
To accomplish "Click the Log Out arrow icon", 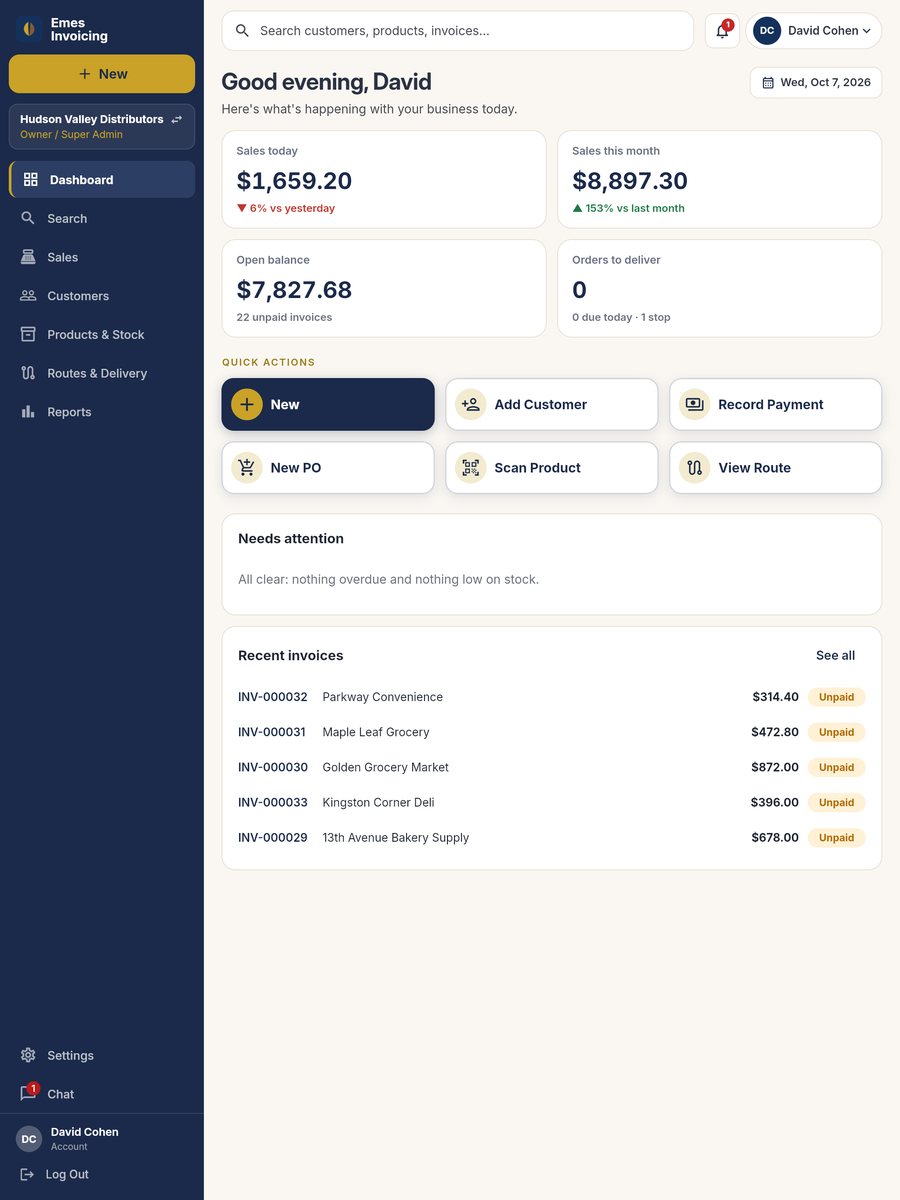I will 27,1174.
